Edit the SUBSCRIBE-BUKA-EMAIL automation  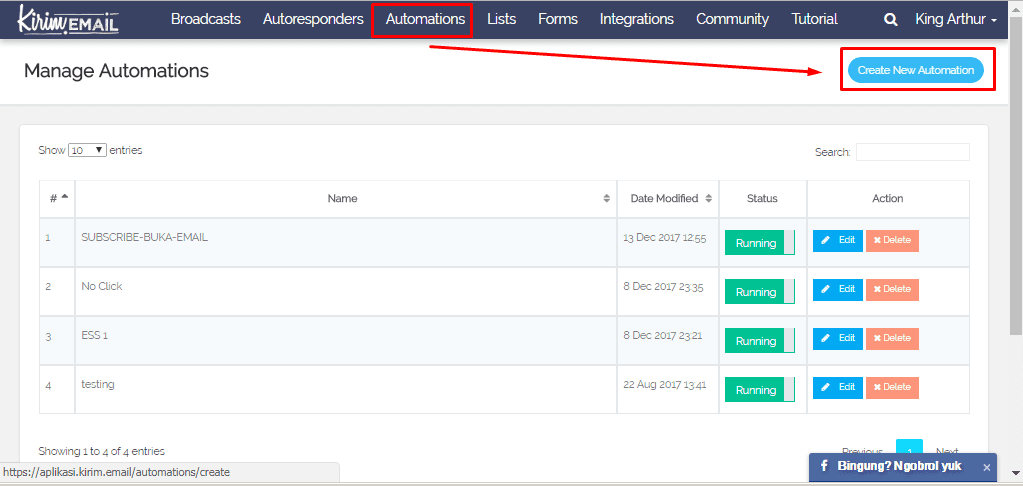point(837,240)
